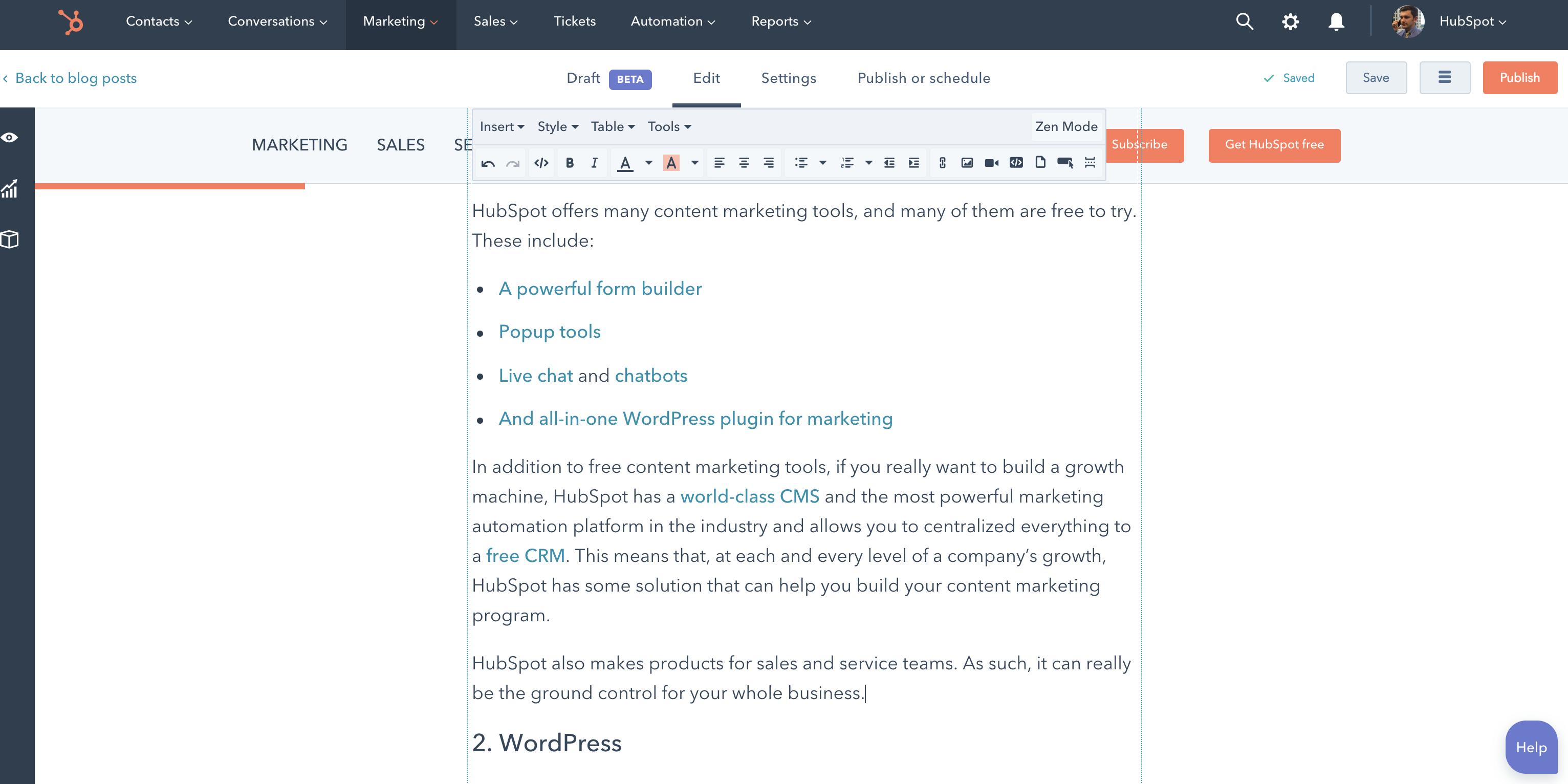Toggle numbered list

(847, 163)
